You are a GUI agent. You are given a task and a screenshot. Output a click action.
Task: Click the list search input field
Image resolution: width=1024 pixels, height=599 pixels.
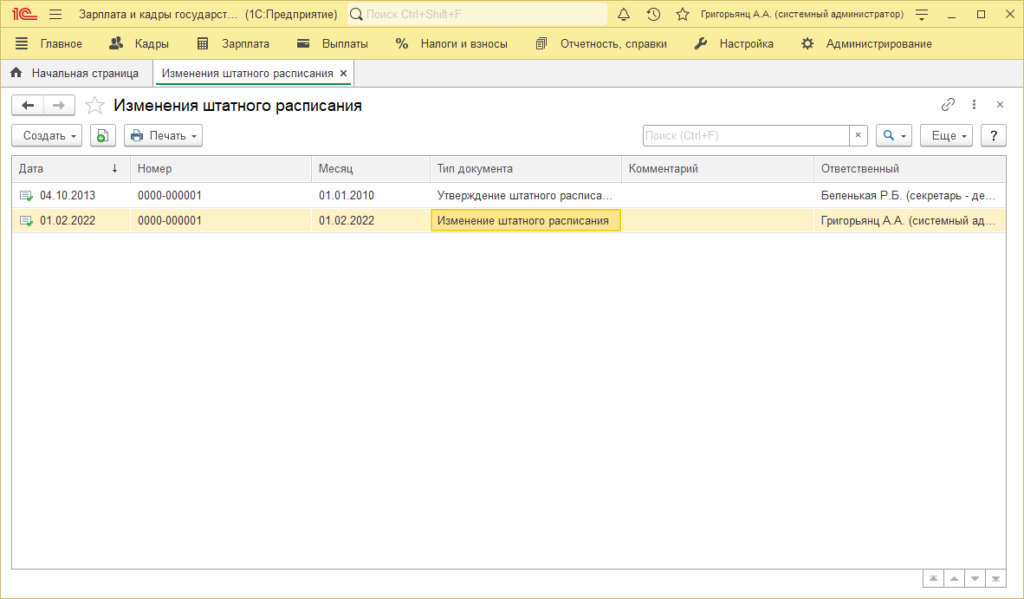[745, 136]
